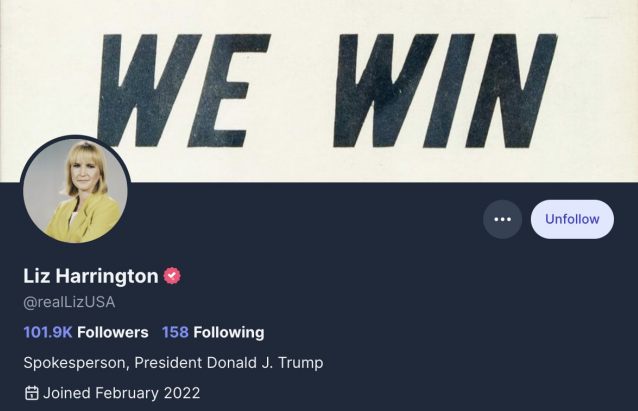The image size is (638, 411).
Task: Click the 158 following count number
Action: [175, 332]
